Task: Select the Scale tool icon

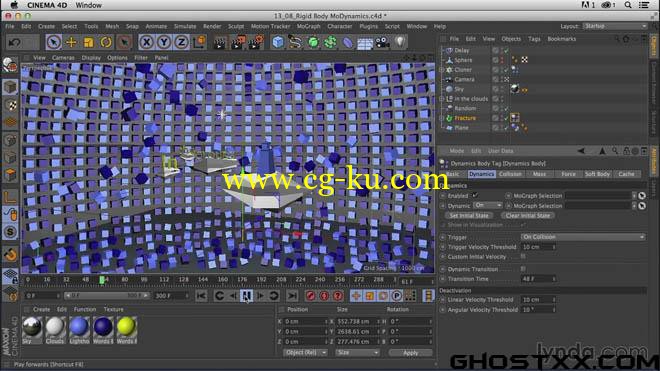Action: [x=88, y=42]
